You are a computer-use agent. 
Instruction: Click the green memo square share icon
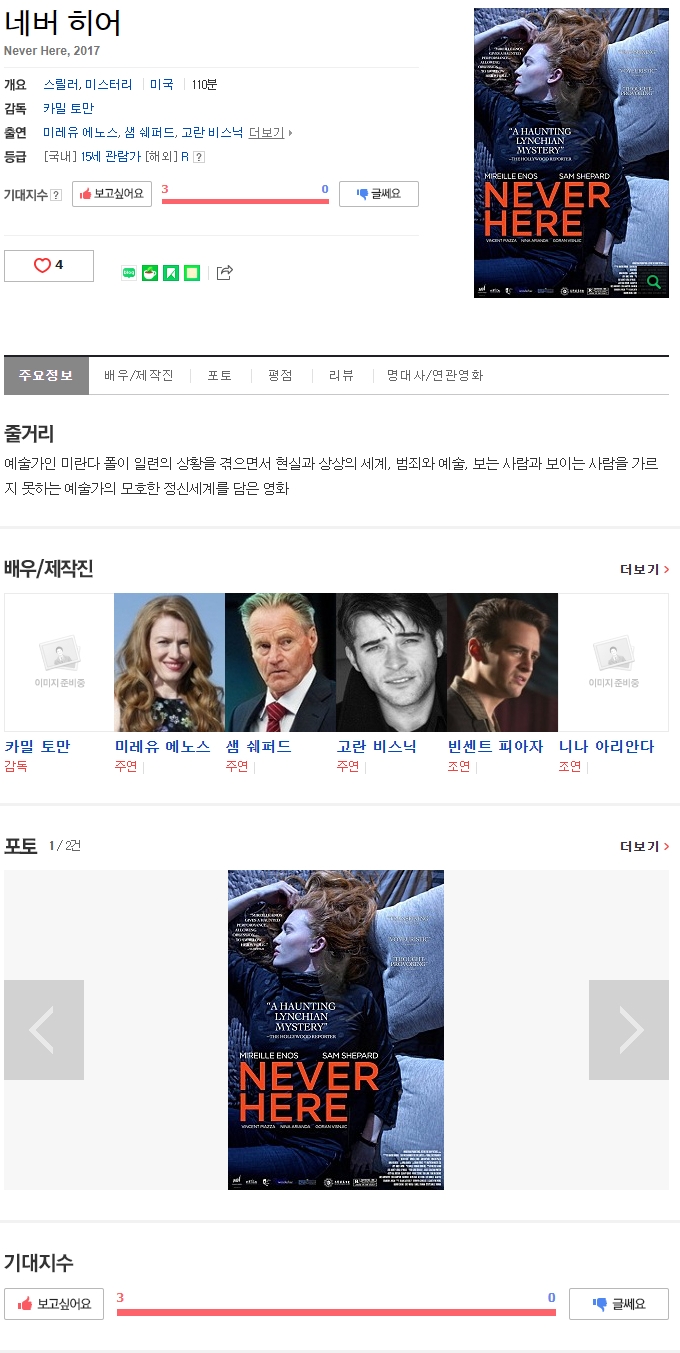[192, 273]
